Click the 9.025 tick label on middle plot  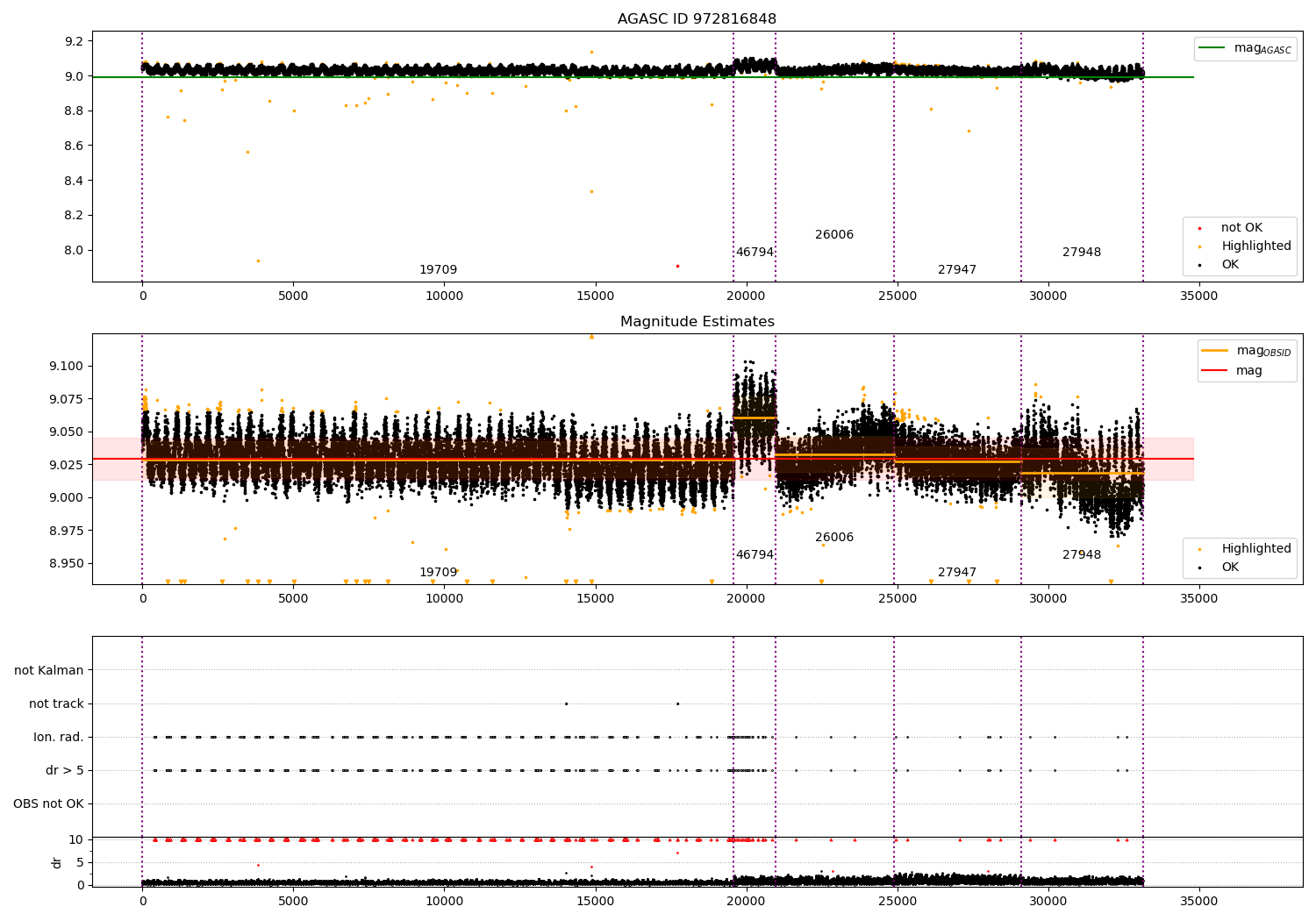[66, 465]
